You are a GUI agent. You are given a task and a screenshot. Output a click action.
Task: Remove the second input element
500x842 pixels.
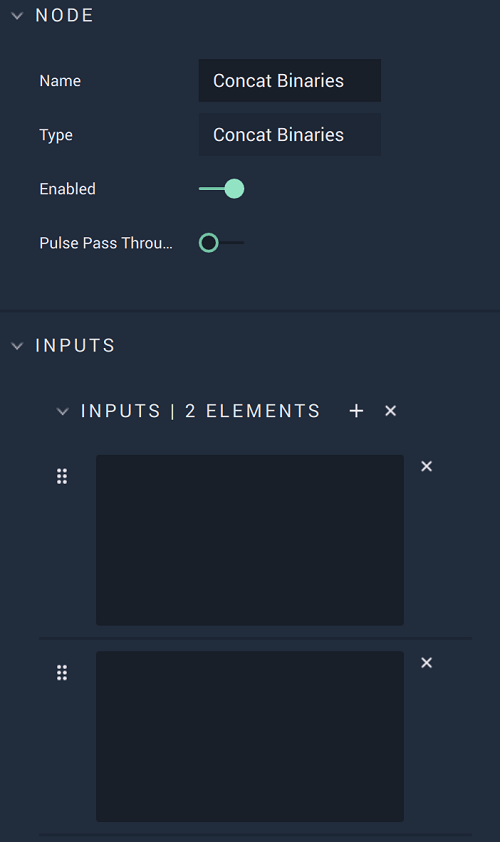[426, 663]
